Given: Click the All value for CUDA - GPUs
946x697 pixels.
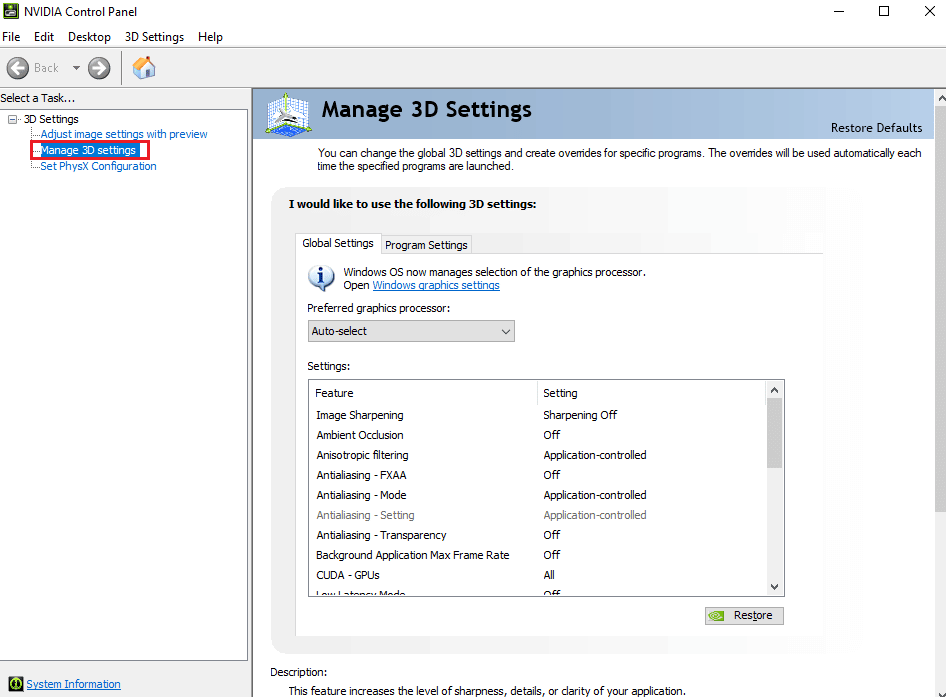Looking at the screenshot, I should click(548, 575).
